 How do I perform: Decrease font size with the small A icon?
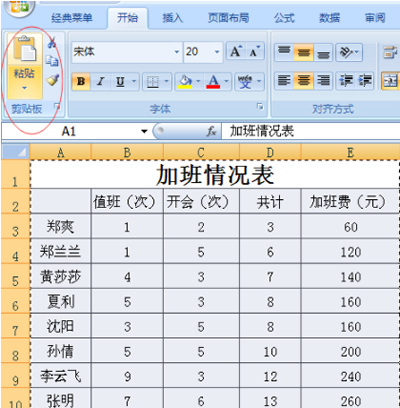click(x=254, y=52)
